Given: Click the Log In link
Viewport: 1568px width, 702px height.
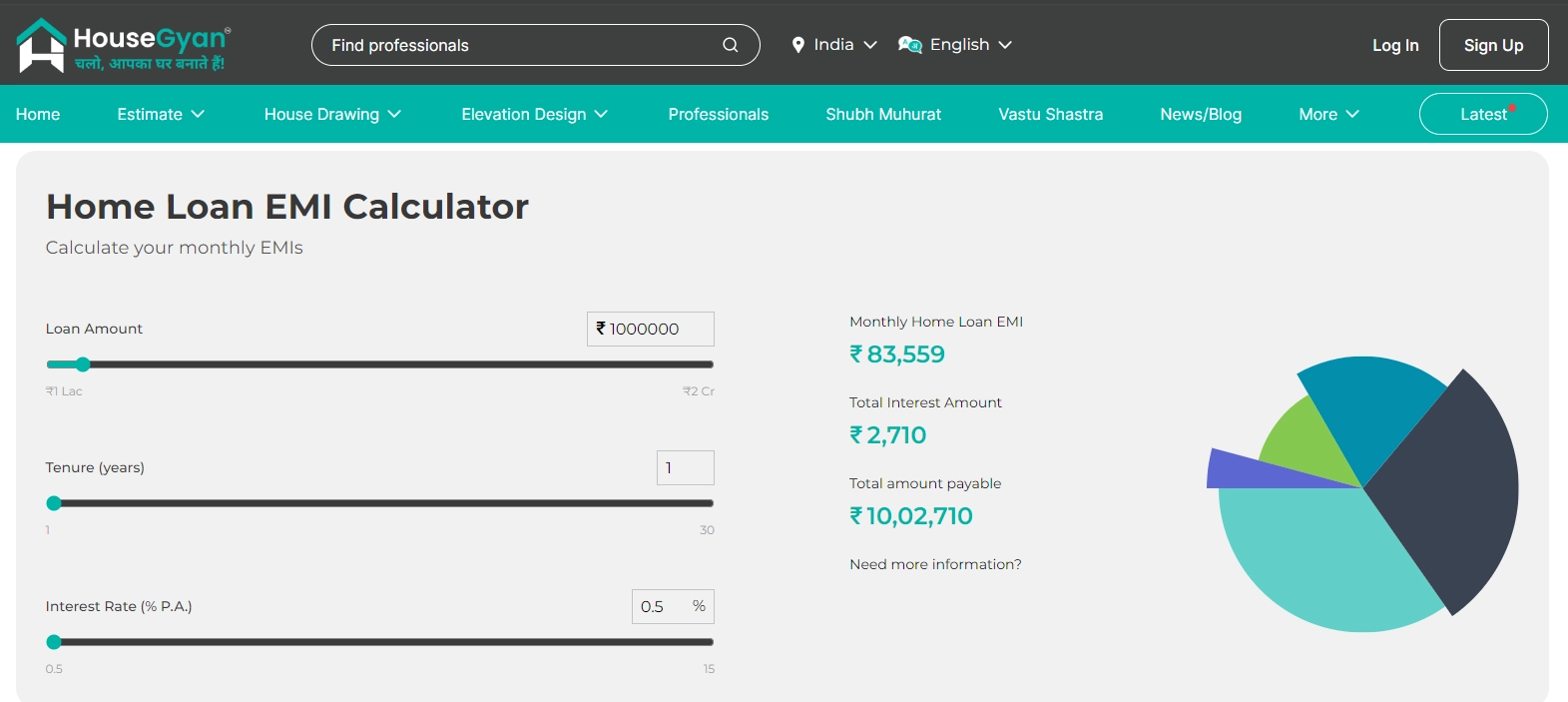Looking at the screenshot, I should pos(1395,45).
